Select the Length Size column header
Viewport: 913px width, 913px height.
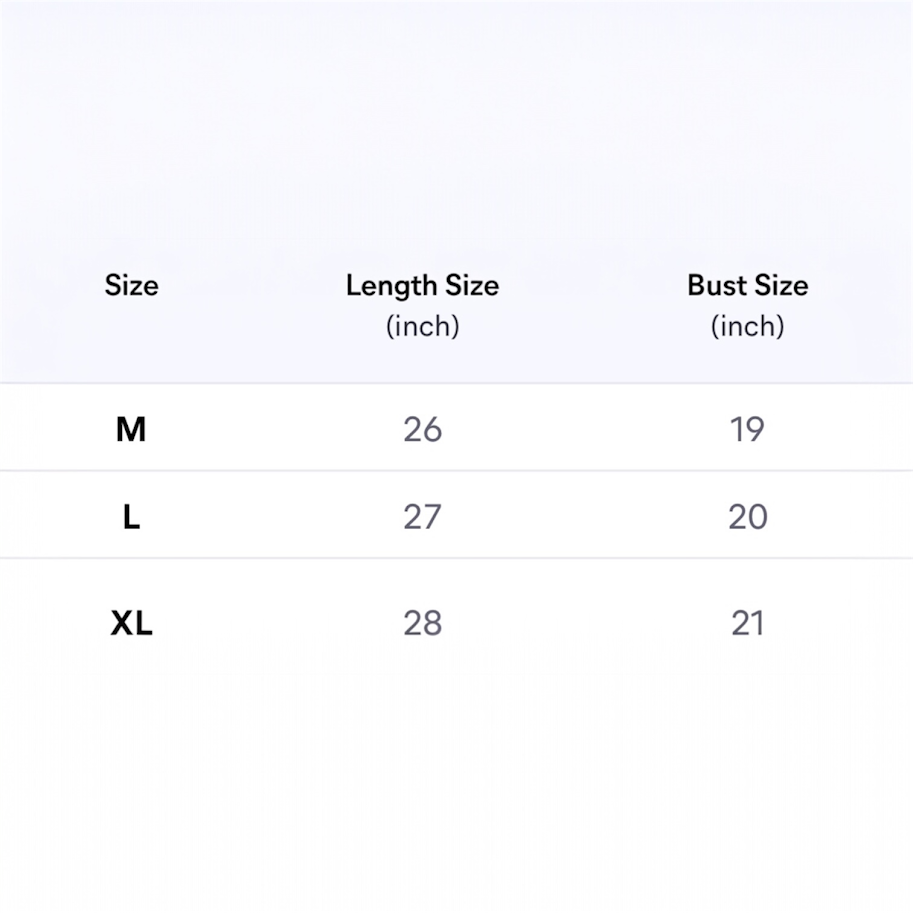click(x=422, y=286)
